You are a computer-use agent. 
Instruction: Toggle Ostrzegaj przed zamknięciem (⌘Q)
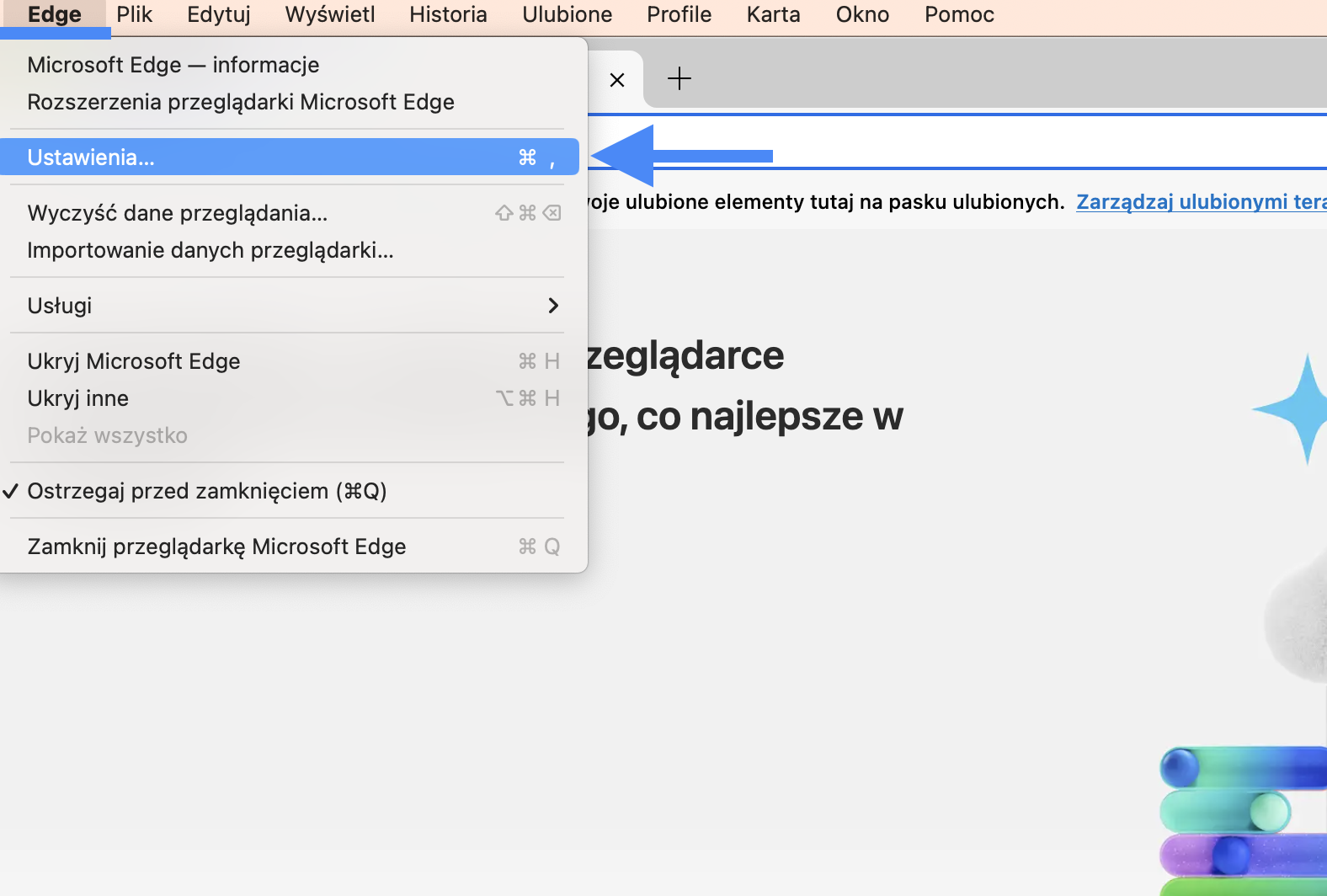pyautogui.click(x=290, y=491)
